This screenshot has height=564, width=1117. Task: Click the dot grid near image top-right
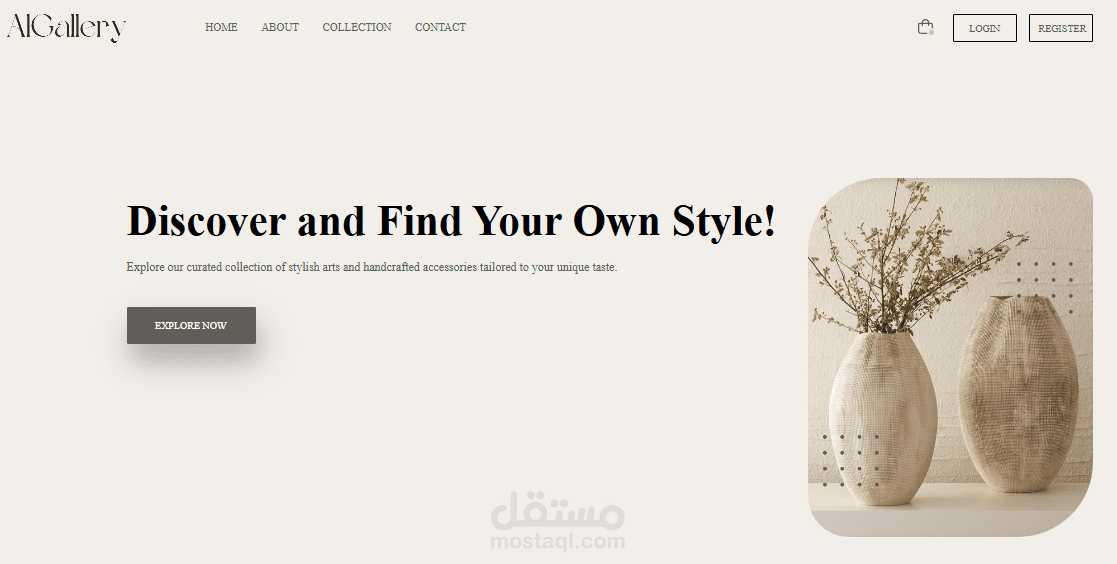click(1044, 288)
